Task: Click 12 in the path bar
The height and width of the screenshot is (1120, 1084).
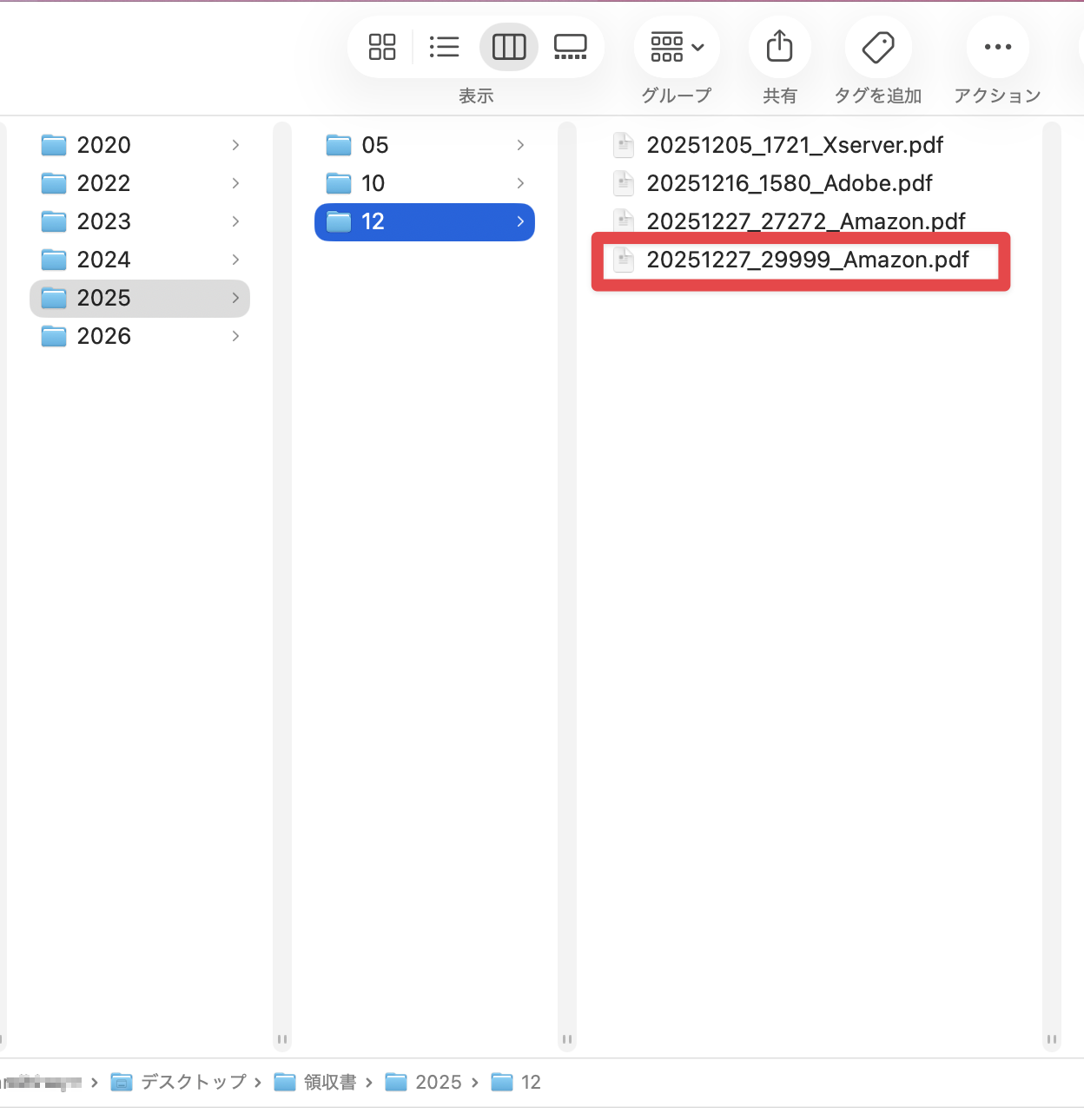Action: pyautogui.click(x=516, y=1082)
